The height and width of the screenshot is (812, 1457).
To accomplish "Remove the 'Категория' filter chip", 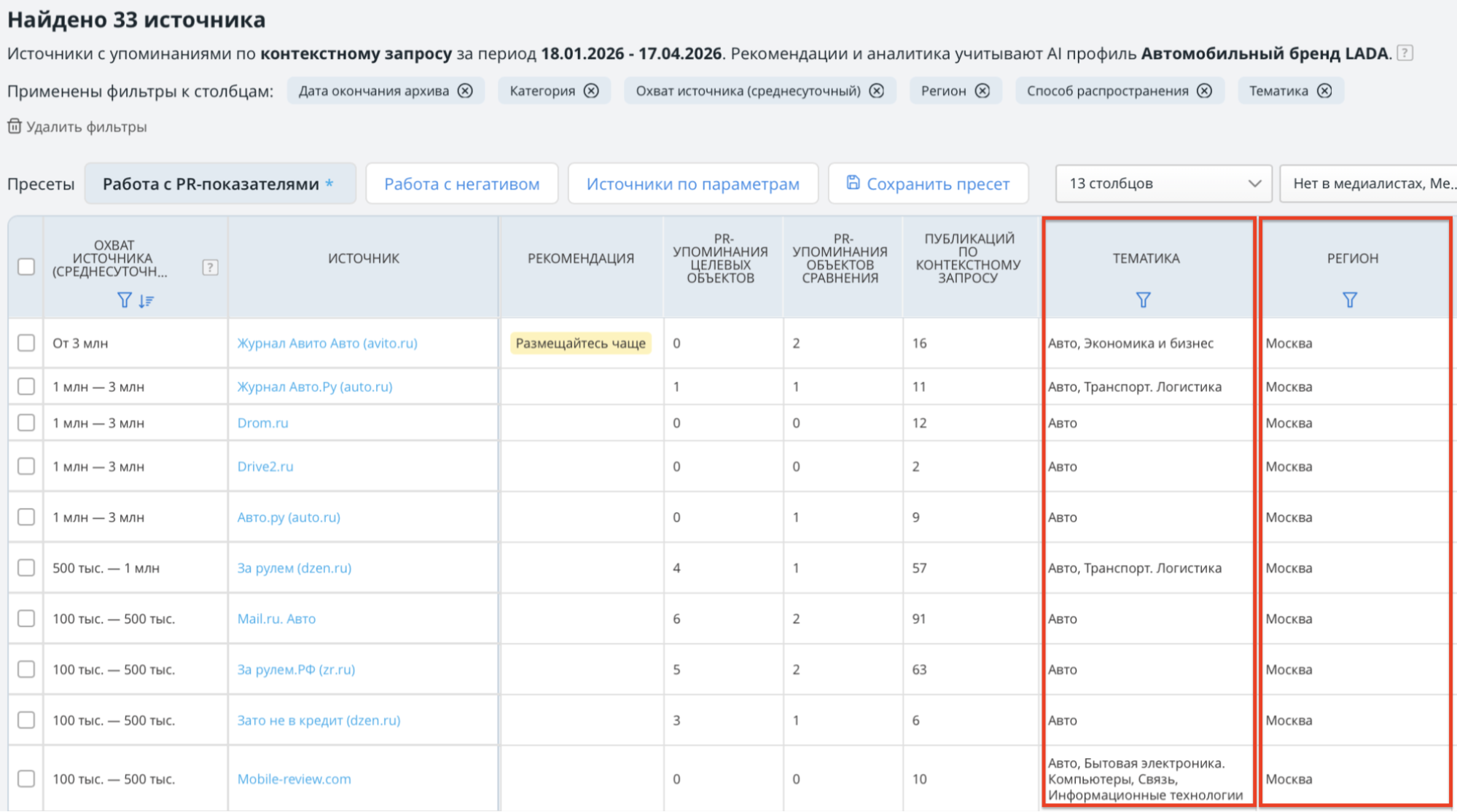I will click(x=591, y=91).
